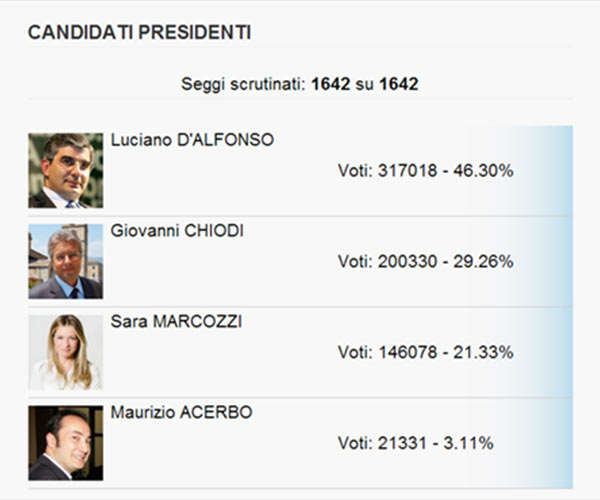Click the Maurizio ACERBO name
The image size is (600, 500).
pos(183,412)
